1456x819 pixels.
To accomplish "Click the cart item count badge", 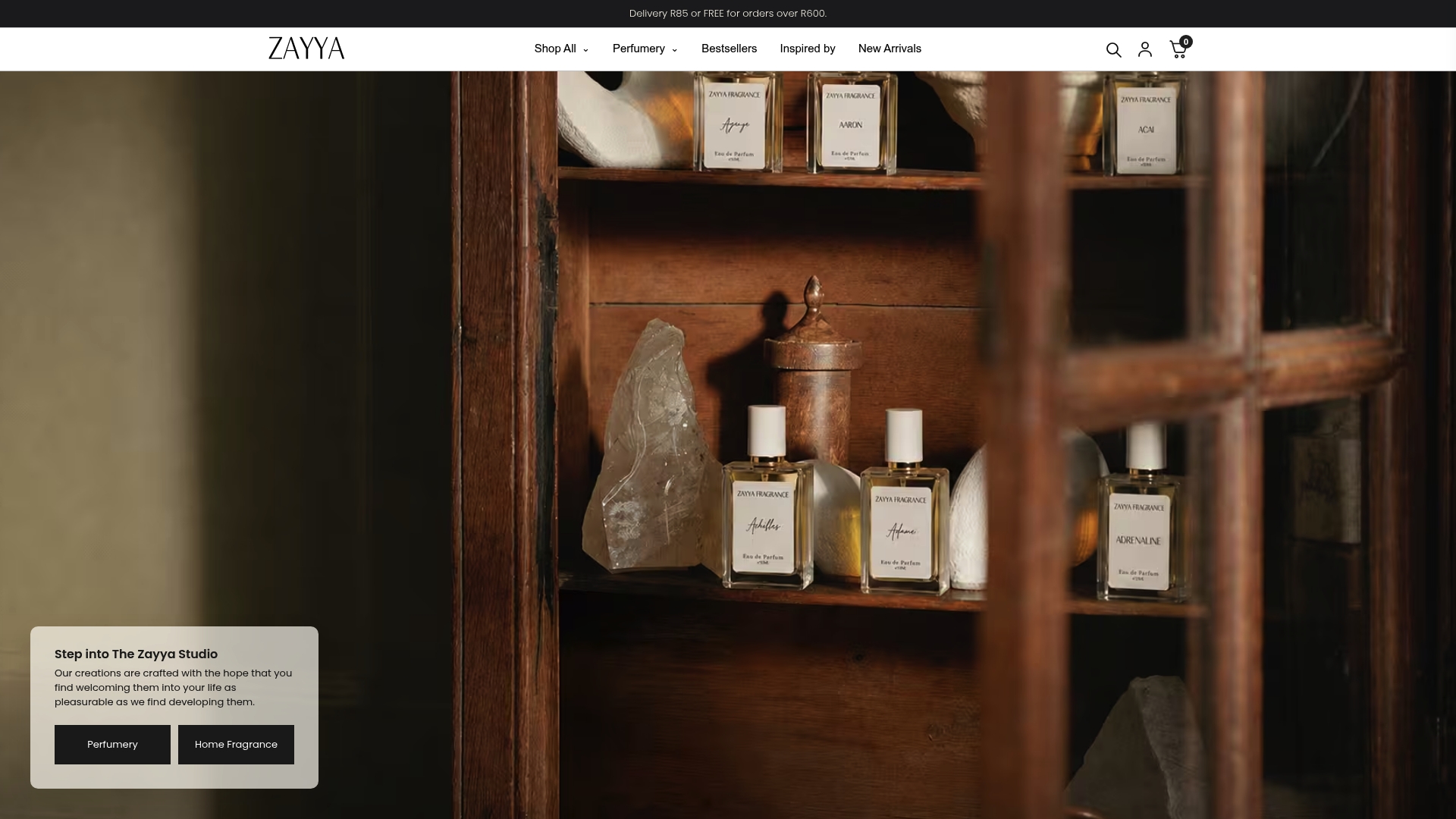I will tap(1186, 42).
